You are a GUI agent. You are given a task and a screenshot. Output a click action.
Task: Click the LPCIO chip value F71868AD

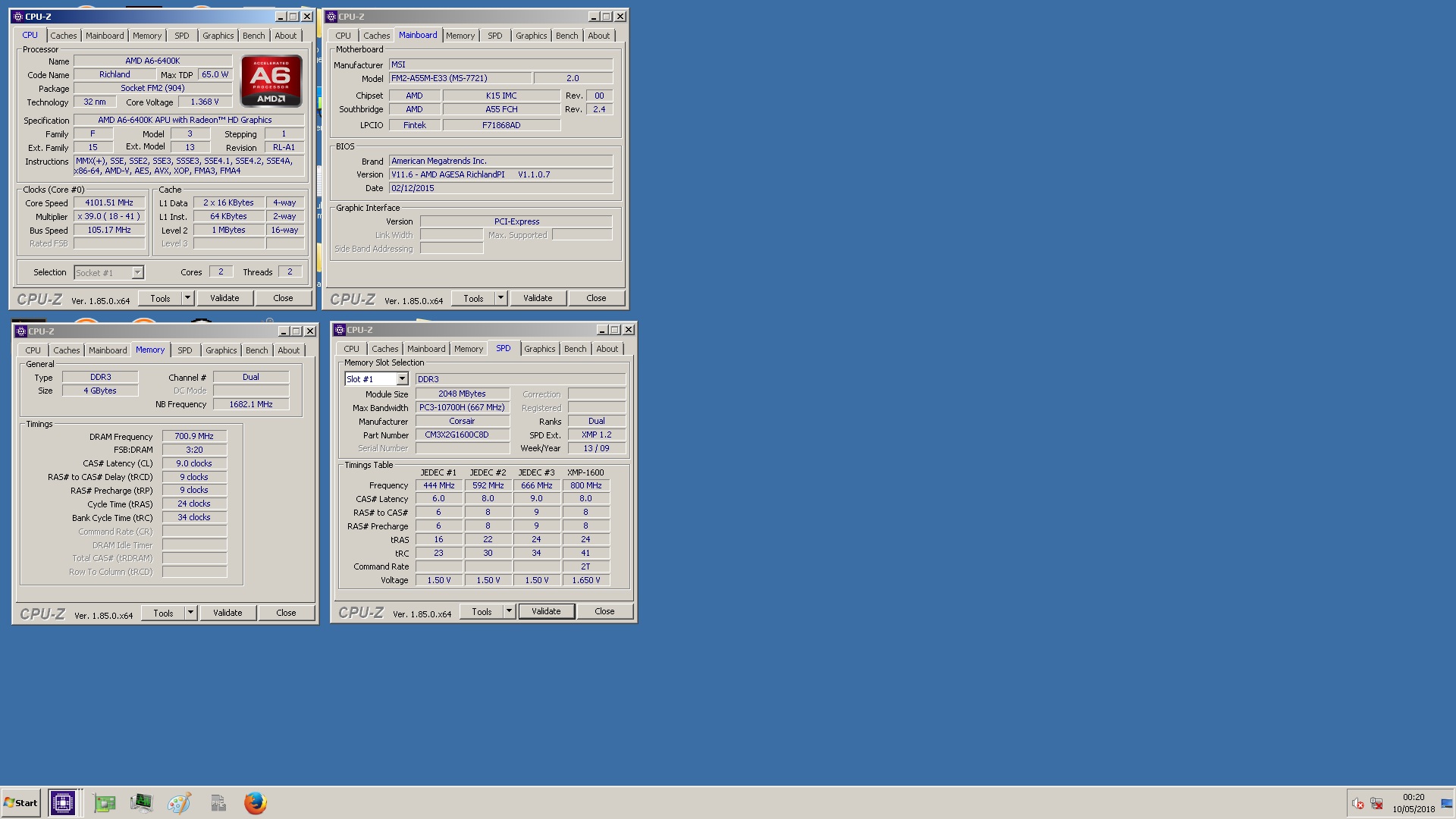click(x=502, y=125)
